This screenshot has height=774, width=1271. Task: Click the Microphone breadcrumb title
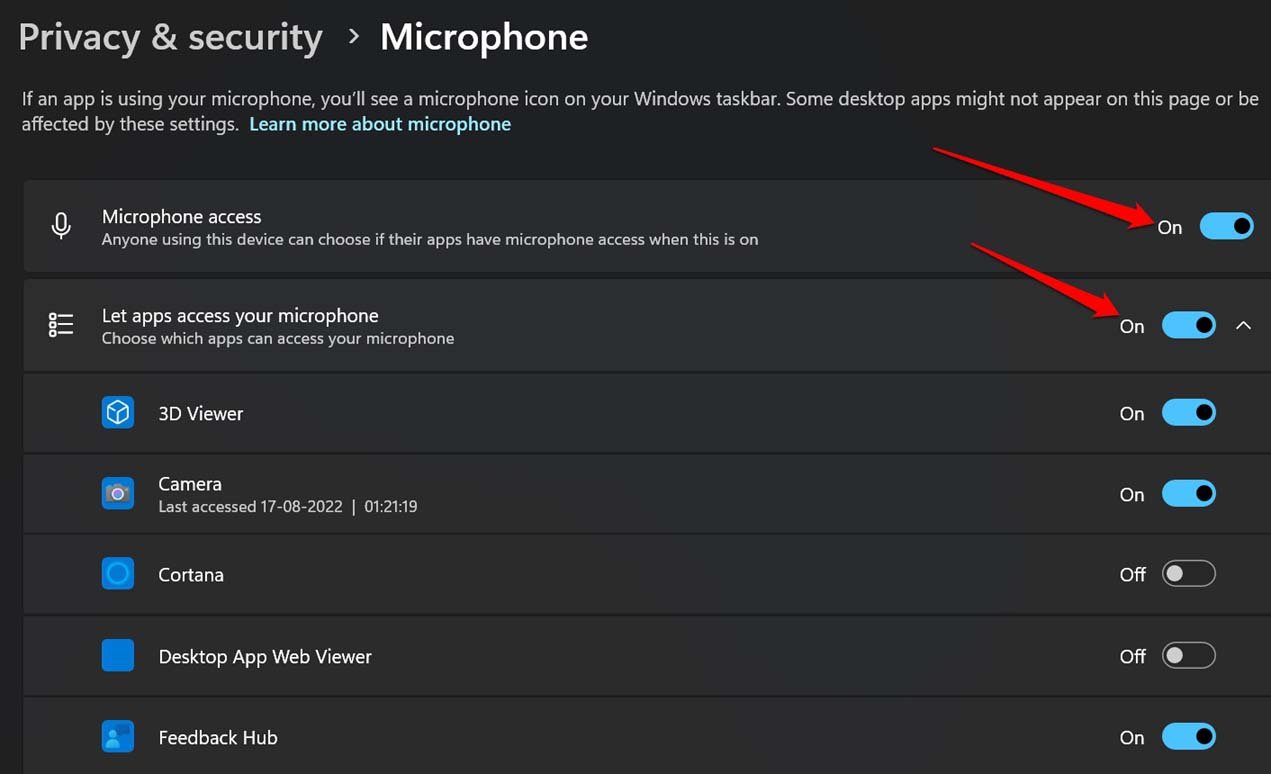click(x=484, y=37)
